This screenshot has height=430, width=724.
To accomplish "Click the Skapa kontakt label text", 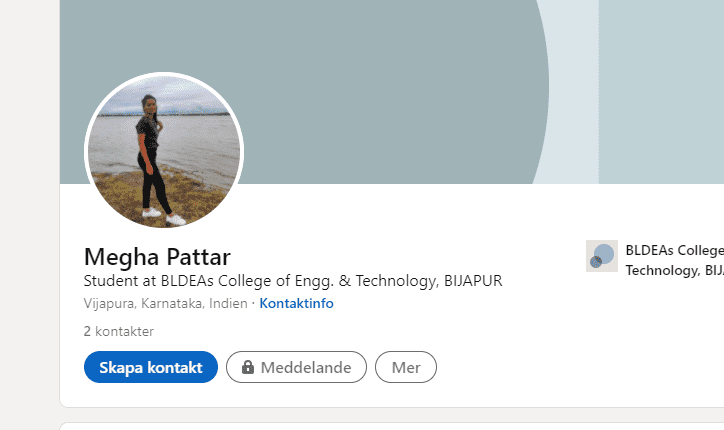I will (151, 368).
